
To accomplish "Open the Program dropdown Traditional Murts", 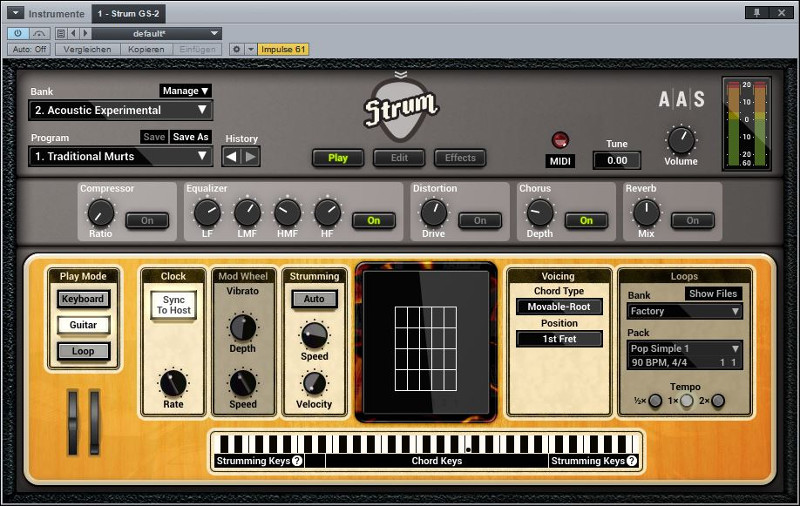I will [120, 156].
